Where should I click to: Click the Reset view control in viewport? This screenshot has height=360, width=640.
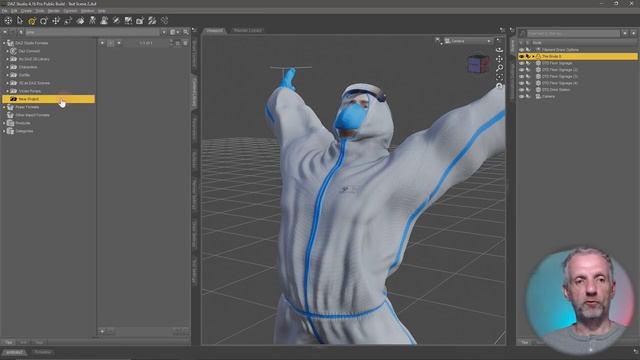click(499, 85)
